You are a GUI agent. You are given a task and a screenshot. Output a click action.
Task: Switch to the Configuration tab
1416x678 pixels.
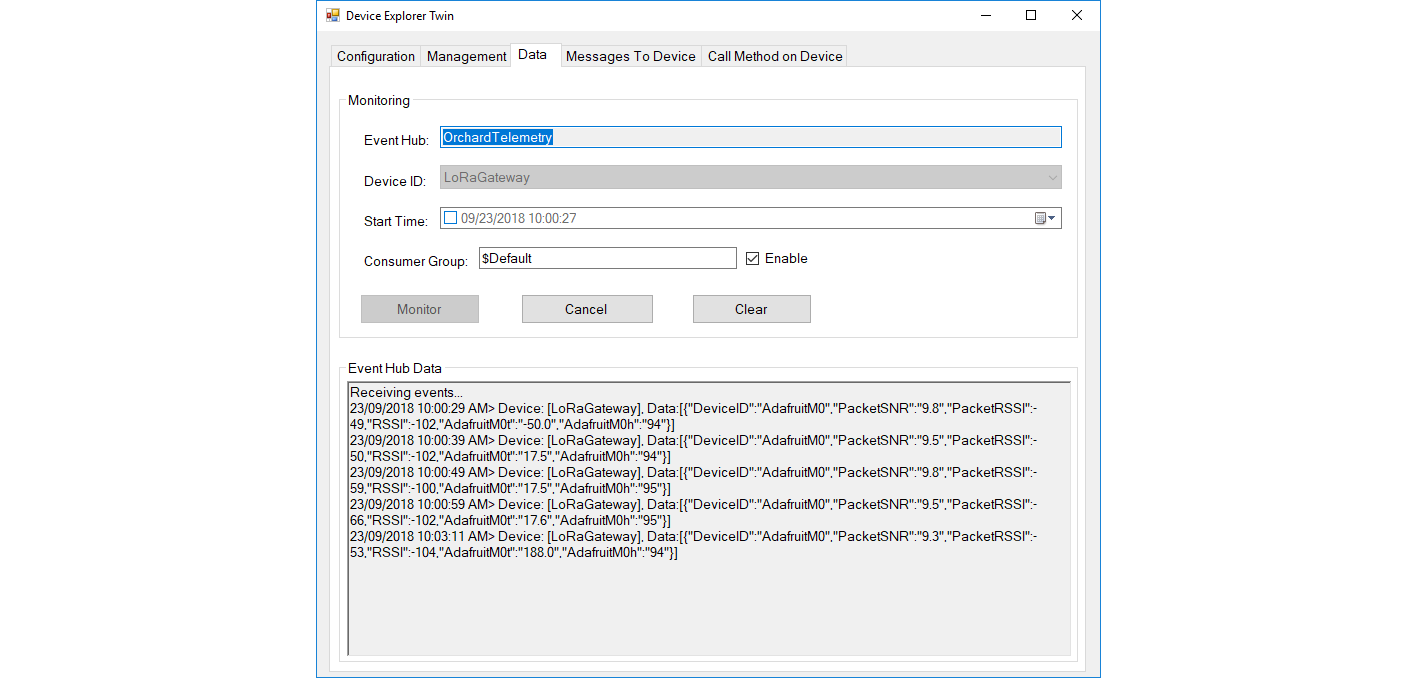pyautogui.click(x=375, y=57)
